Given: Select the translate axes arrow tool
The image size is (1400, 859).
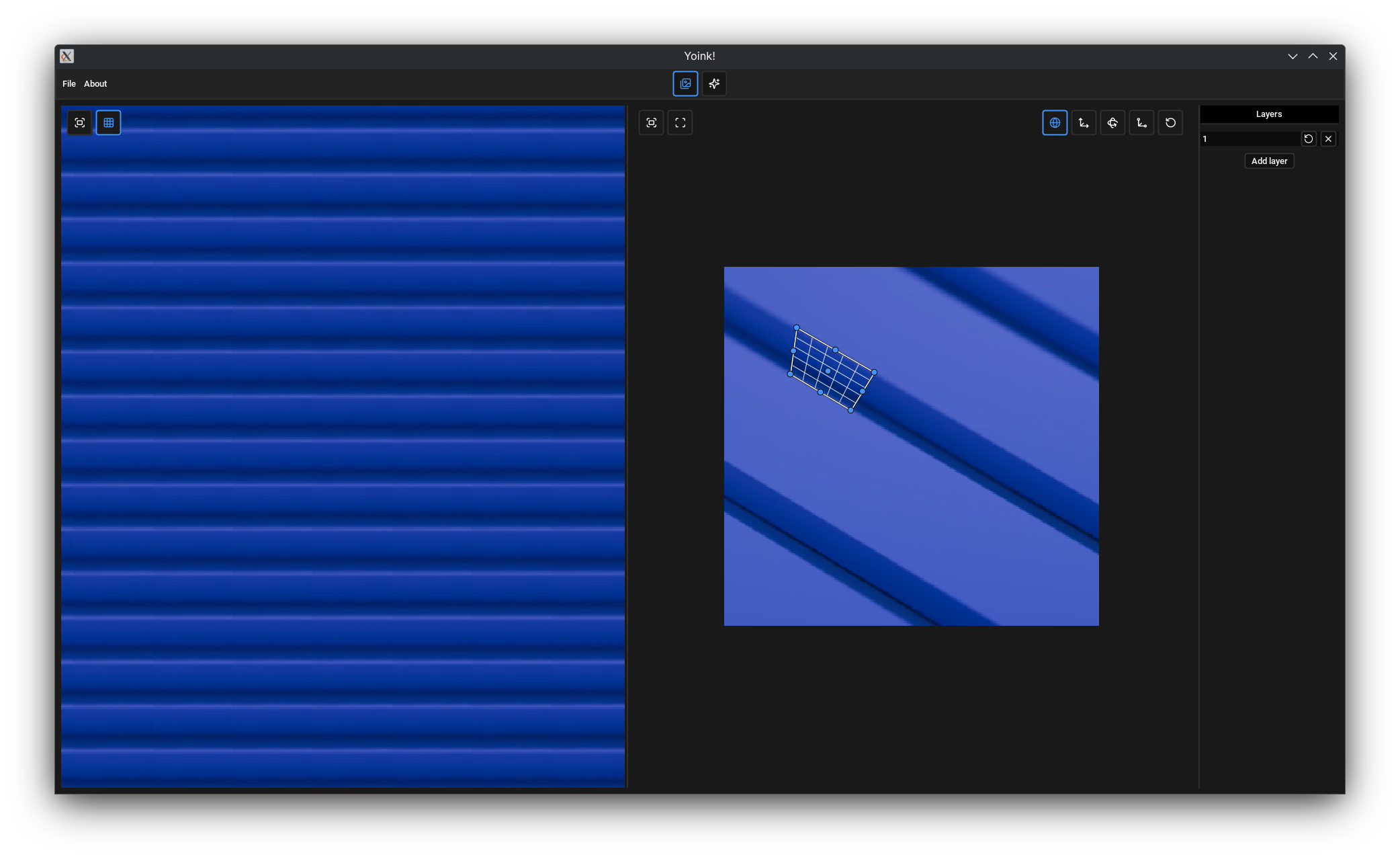Looking at the screenshot, I should coord(1084,122).
